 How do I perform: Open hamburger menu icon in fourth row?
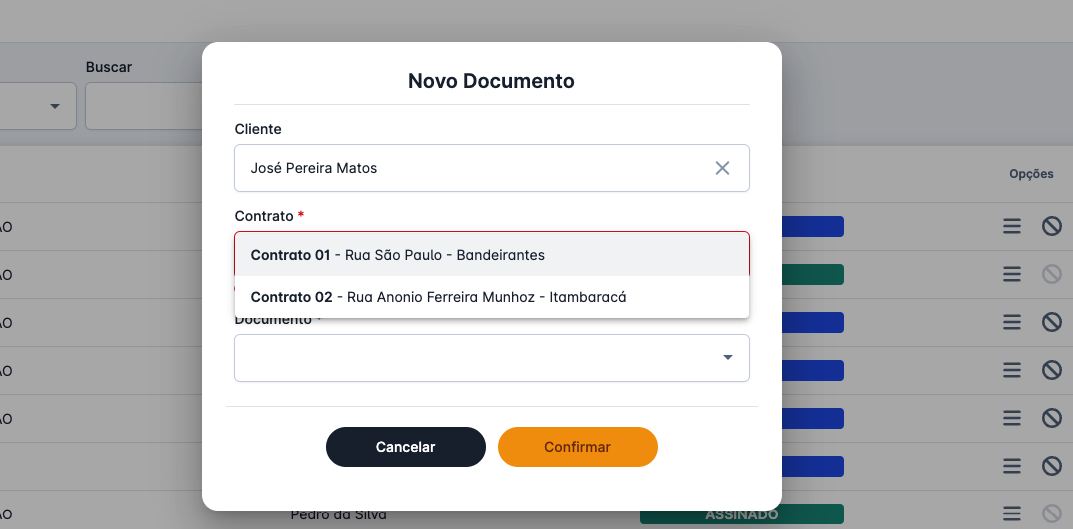1012,370
